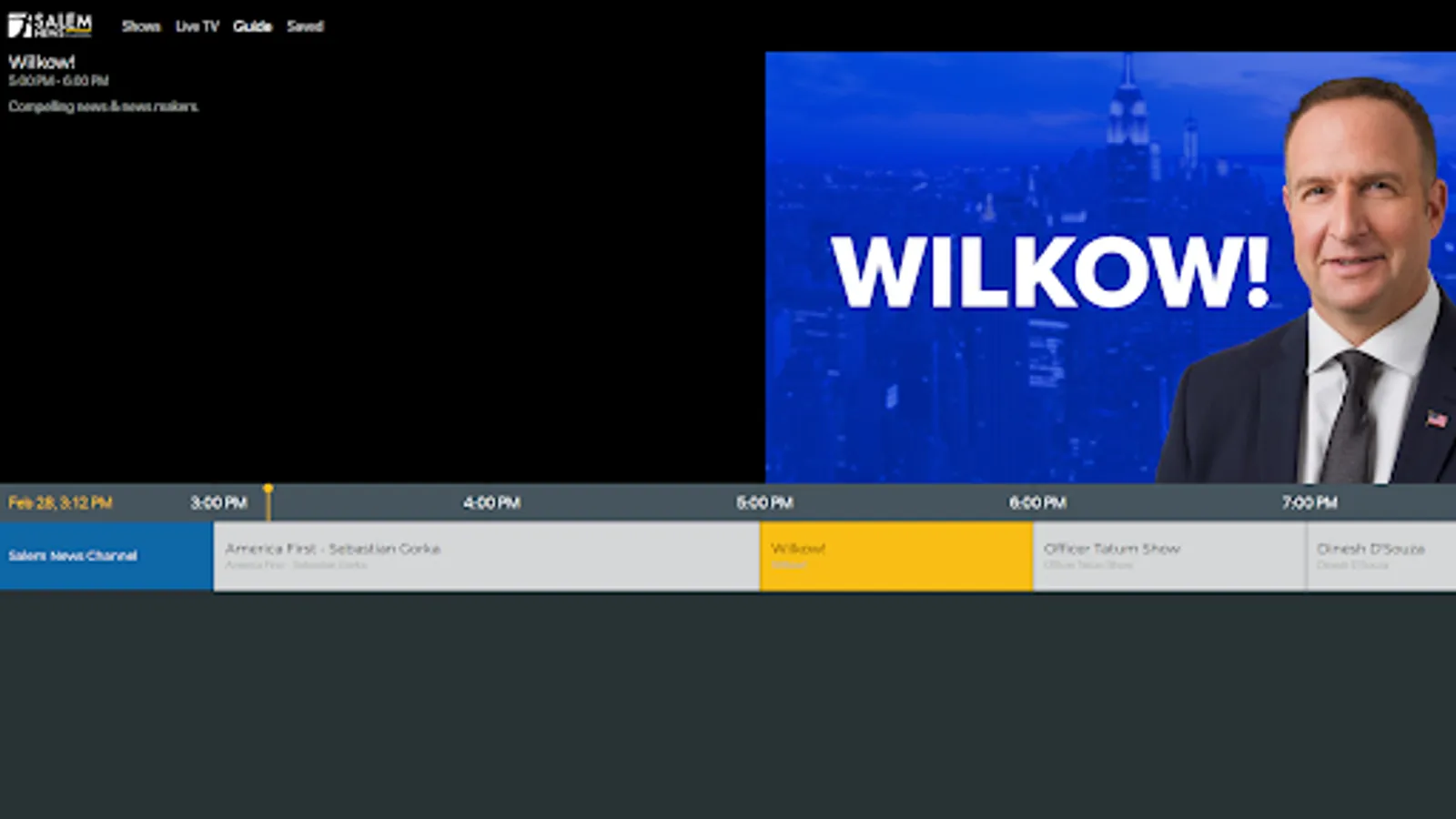1456x819 pixels.
Task: Select the Guide tab
Action: 252,26
